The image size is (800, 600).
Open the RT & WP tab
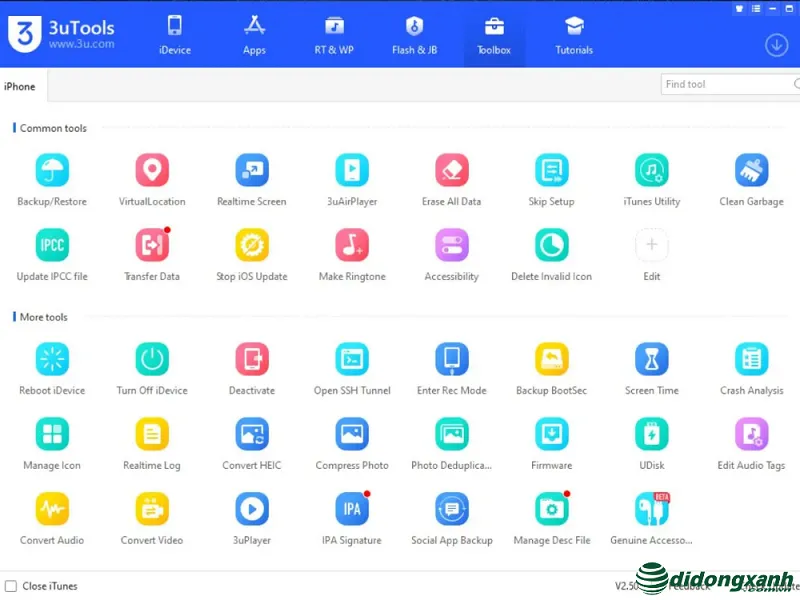click(334, 34)
